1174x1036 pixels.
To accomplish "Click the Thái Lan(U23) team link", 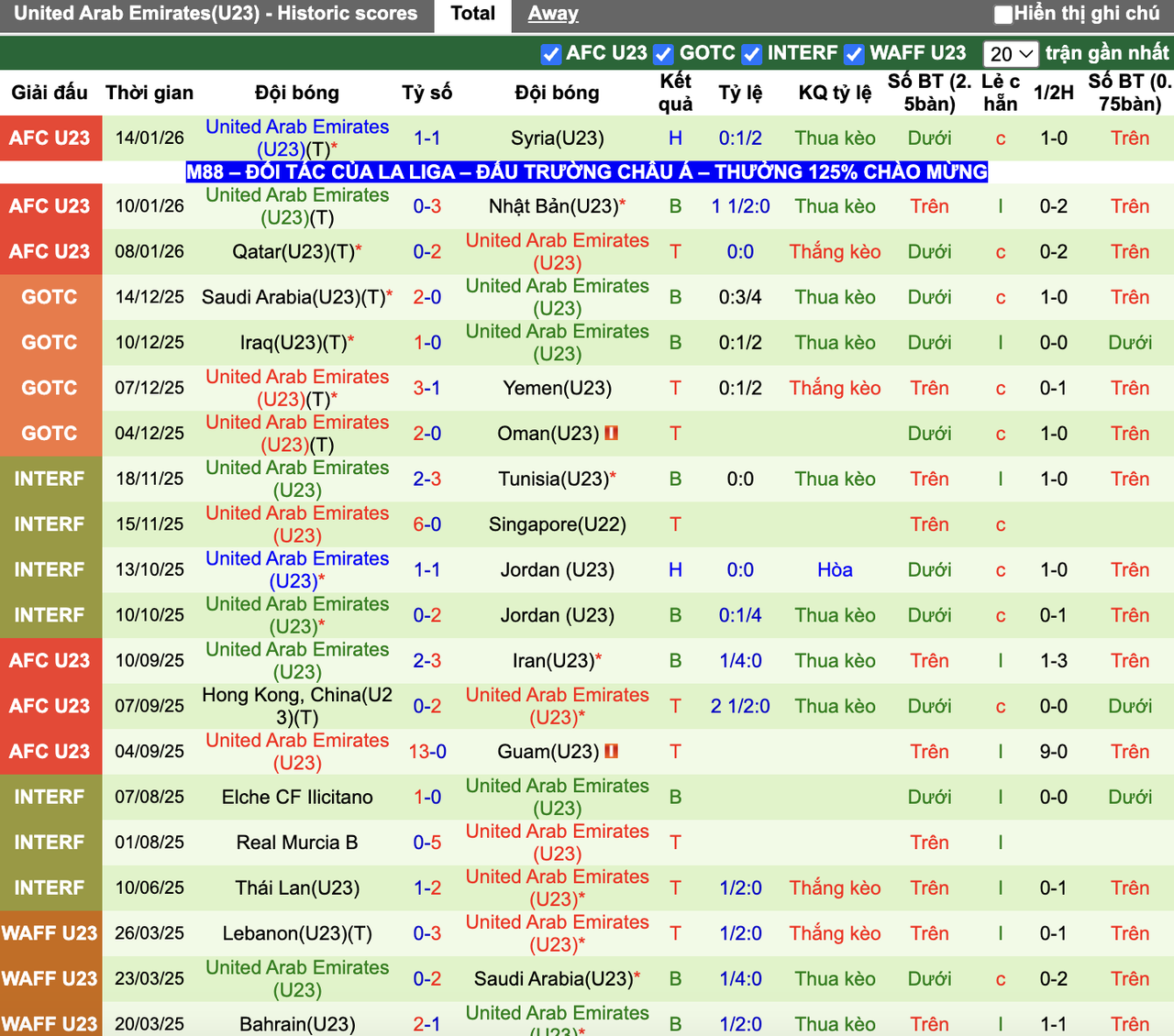I will [x=297, y=887].
